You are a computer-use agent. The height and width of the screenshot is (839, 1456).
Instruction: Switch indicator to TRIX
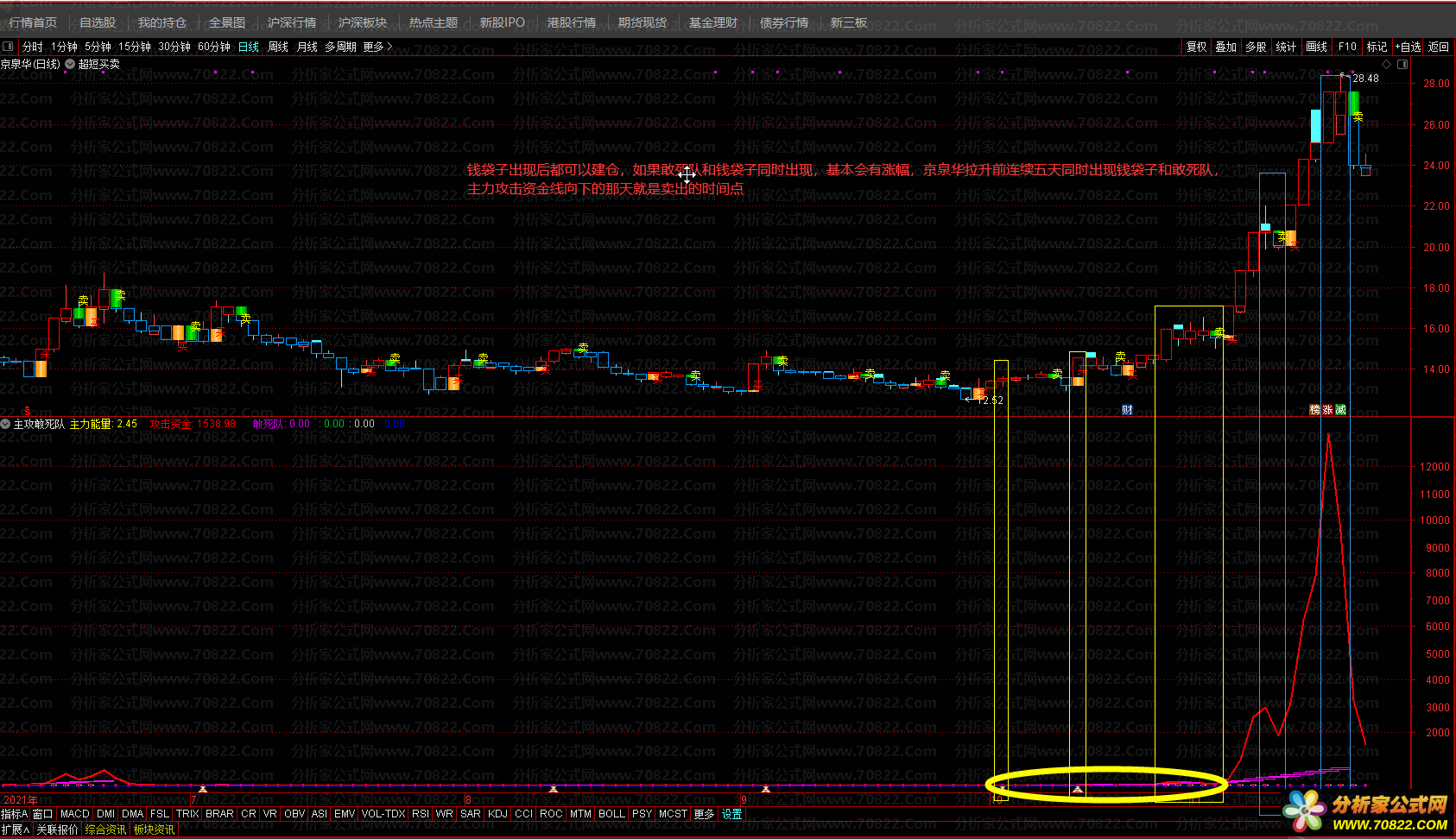click(187, 814)
